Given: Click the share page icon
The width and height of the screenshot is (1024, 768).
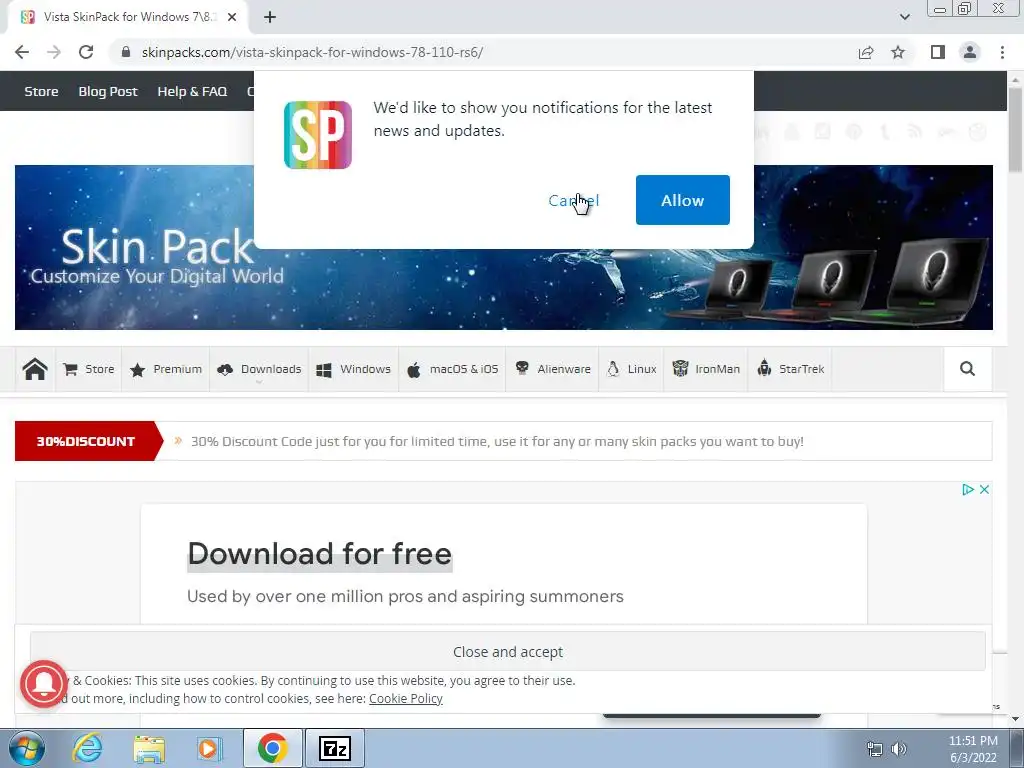Looking at the screenshot, I should (866, 52).
